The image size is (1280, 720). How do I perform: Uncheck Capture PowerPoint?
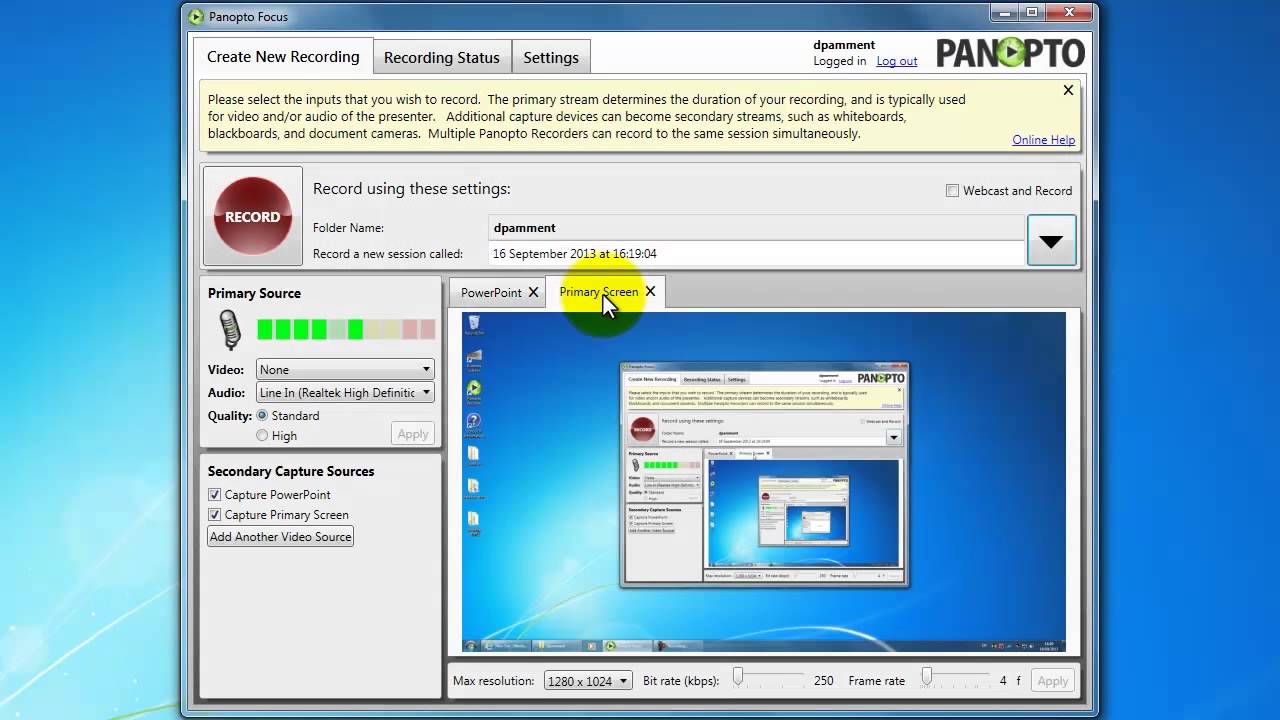[214, 494]
